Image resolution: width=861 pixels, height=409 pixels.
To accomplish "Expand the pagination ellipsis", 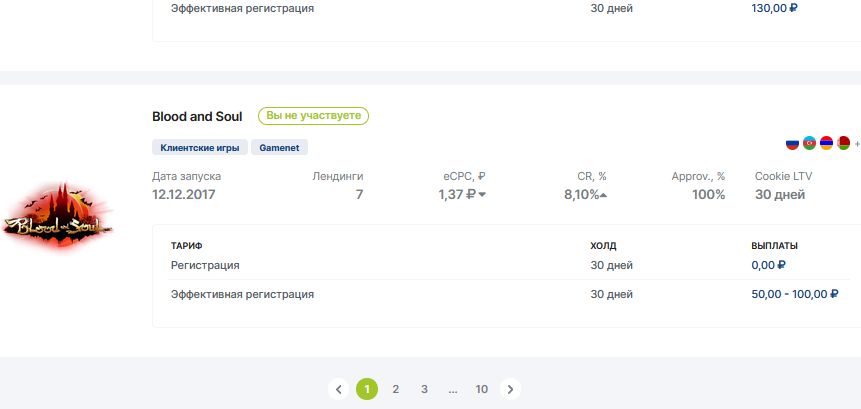I will tap(453, 389).
